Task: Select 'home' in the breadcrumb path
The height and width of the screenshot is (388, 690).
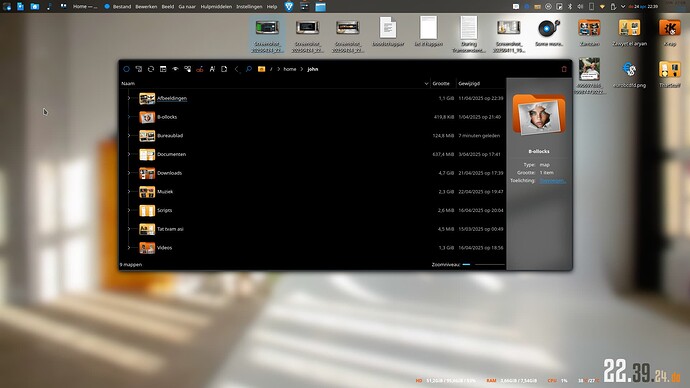Action: [290, 69]
